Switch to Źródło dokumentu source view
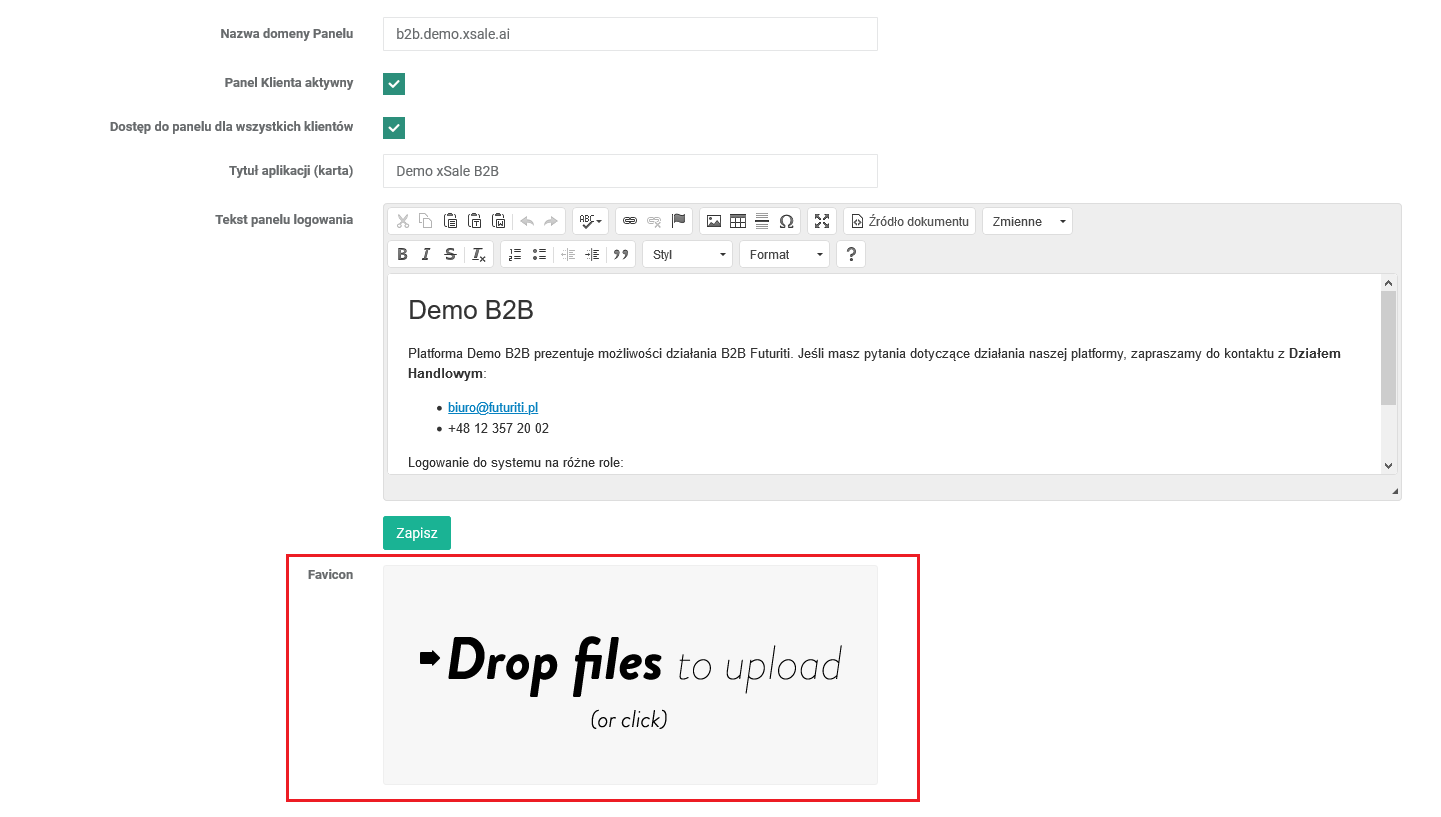 pos(909,221)
